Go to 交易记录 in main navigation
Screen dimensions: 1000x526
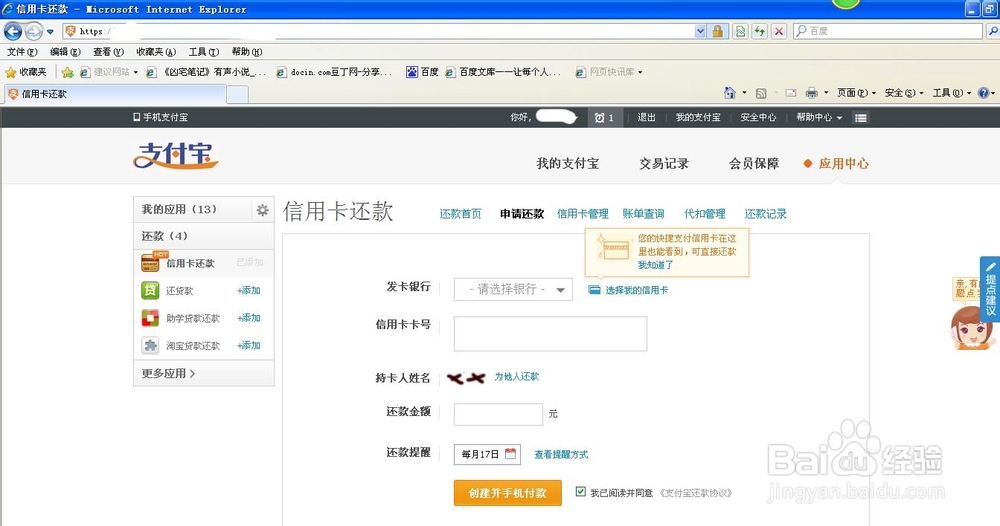[x=664, y=164]
